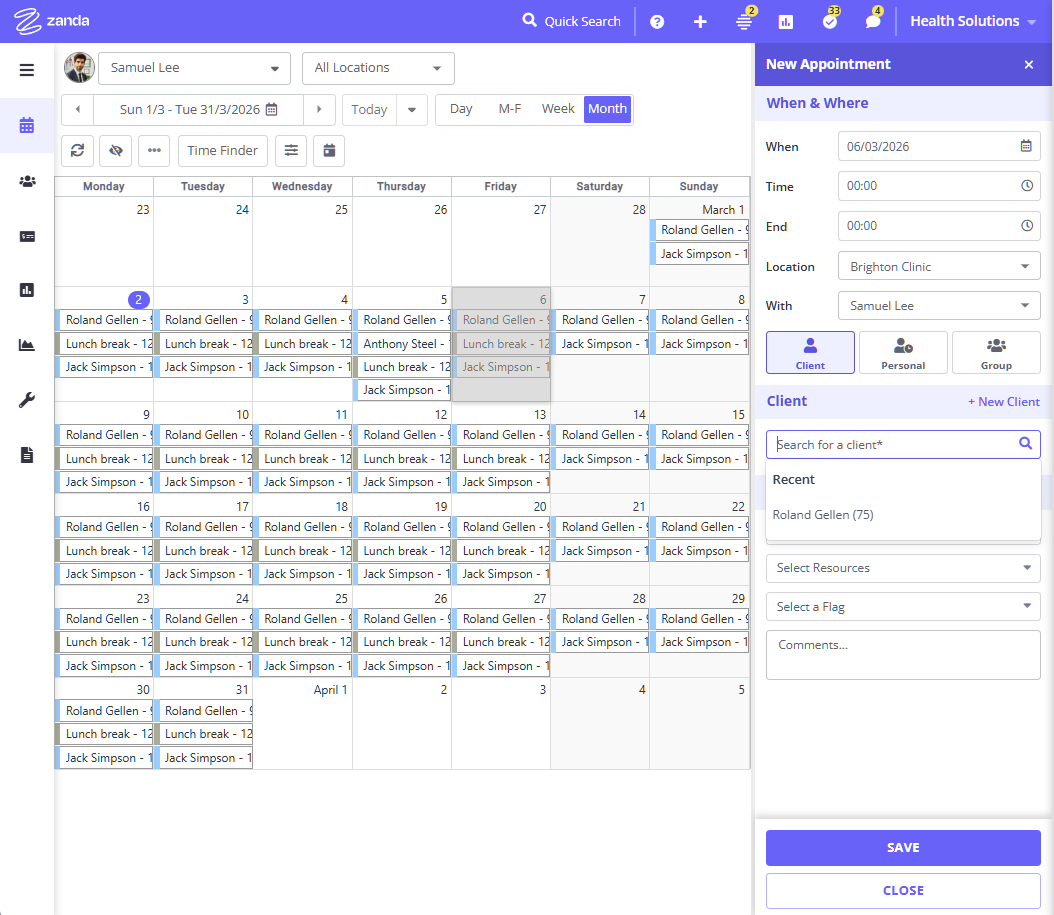1054x915 pixels.
Task: Select the Personal appointment type
Action: pyautogui.click(x=903, y=353)
